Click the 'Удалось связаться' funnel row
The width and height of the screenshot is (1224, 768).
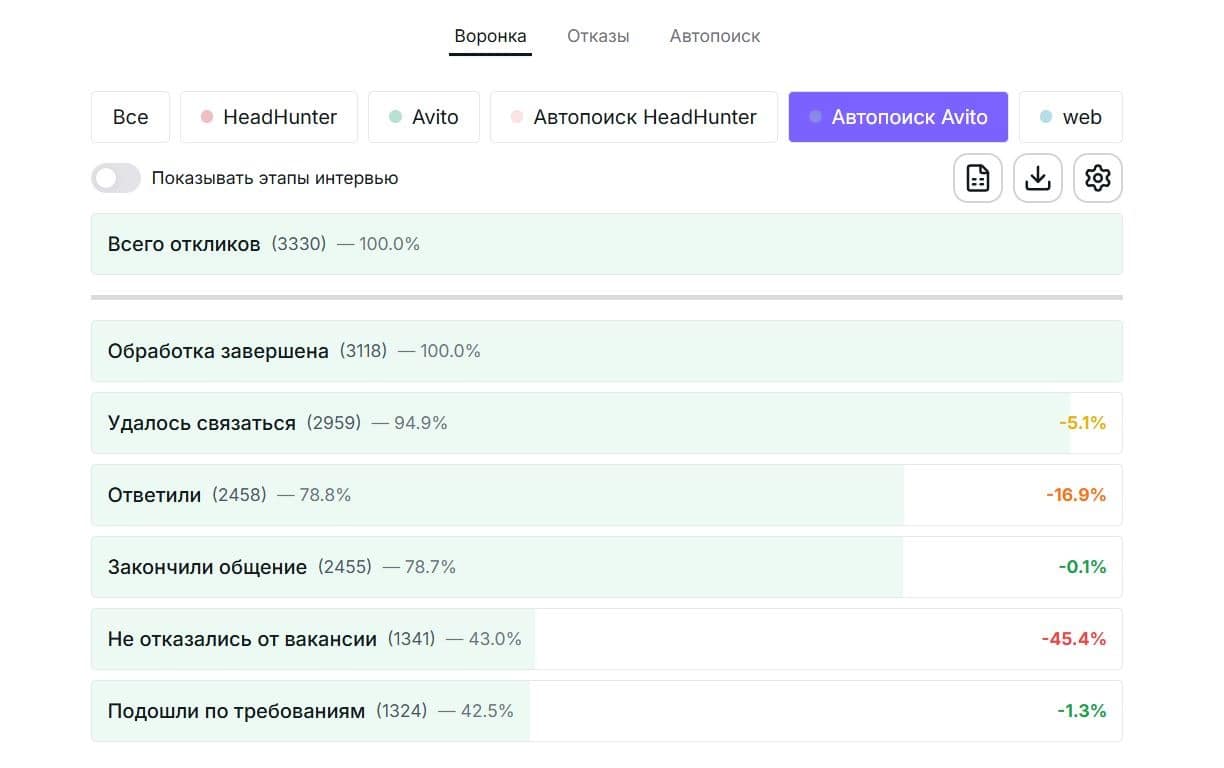coord(606,423)
